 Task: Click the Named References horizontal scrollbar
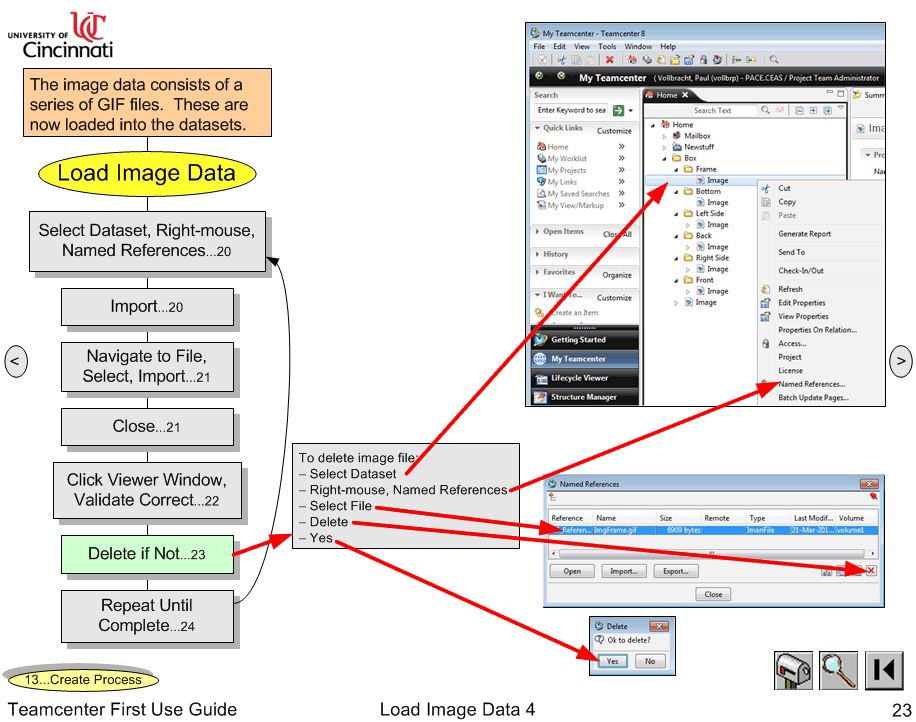(712, 551)
